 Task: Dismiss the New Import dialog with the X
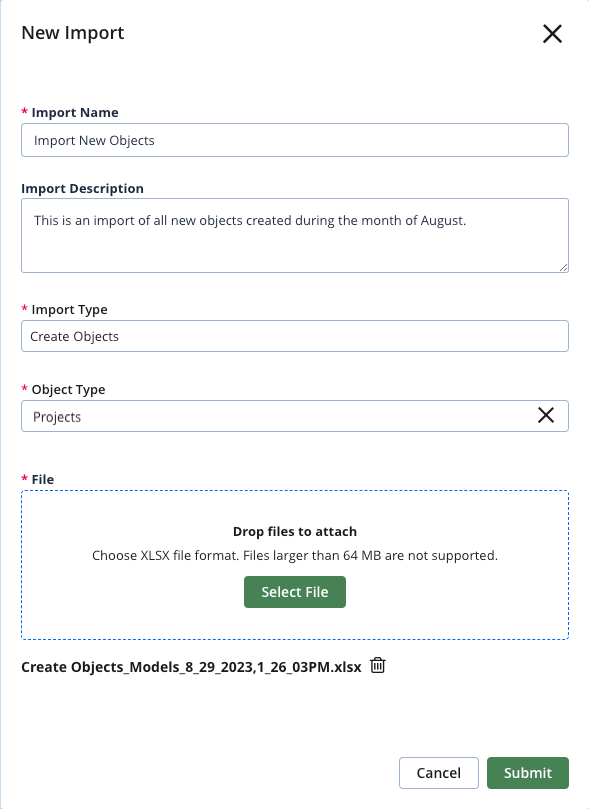click(x=552, y=33)
